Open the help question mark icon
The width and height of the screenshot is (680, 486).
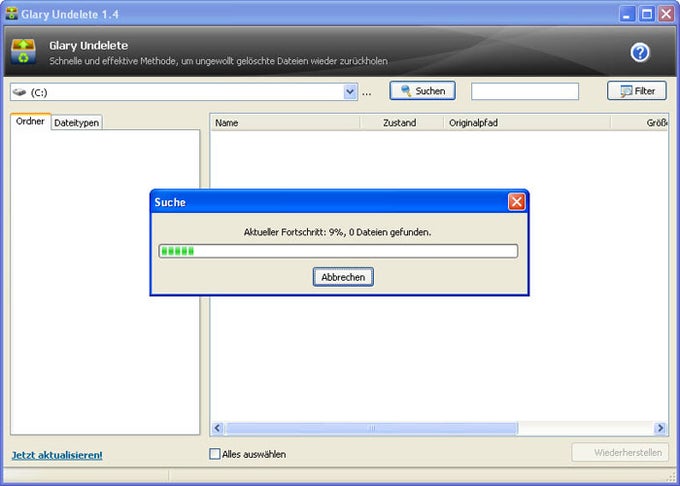pos(640,52)
